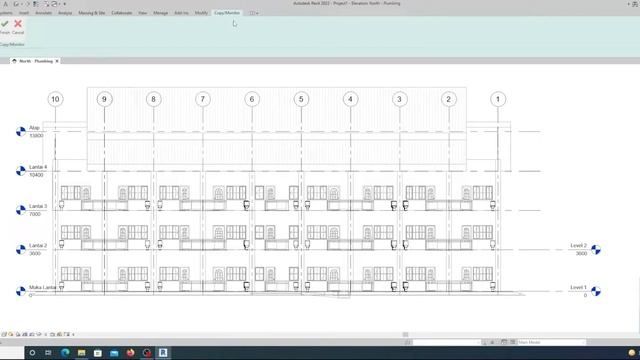Select grid bubble 1
This screenshot has width=640, height=360.
tap(498, 99)
